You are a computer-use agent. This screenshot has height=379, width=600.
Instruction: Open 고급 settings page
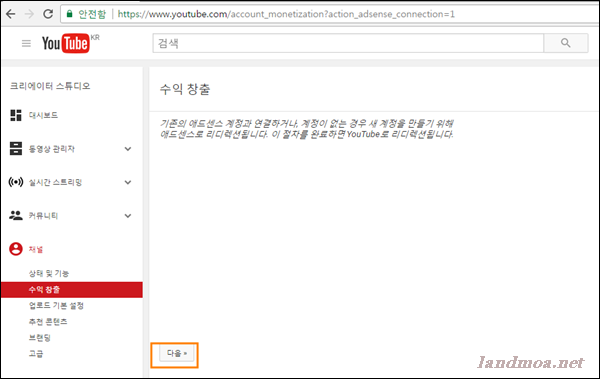(x=36, y=353)
